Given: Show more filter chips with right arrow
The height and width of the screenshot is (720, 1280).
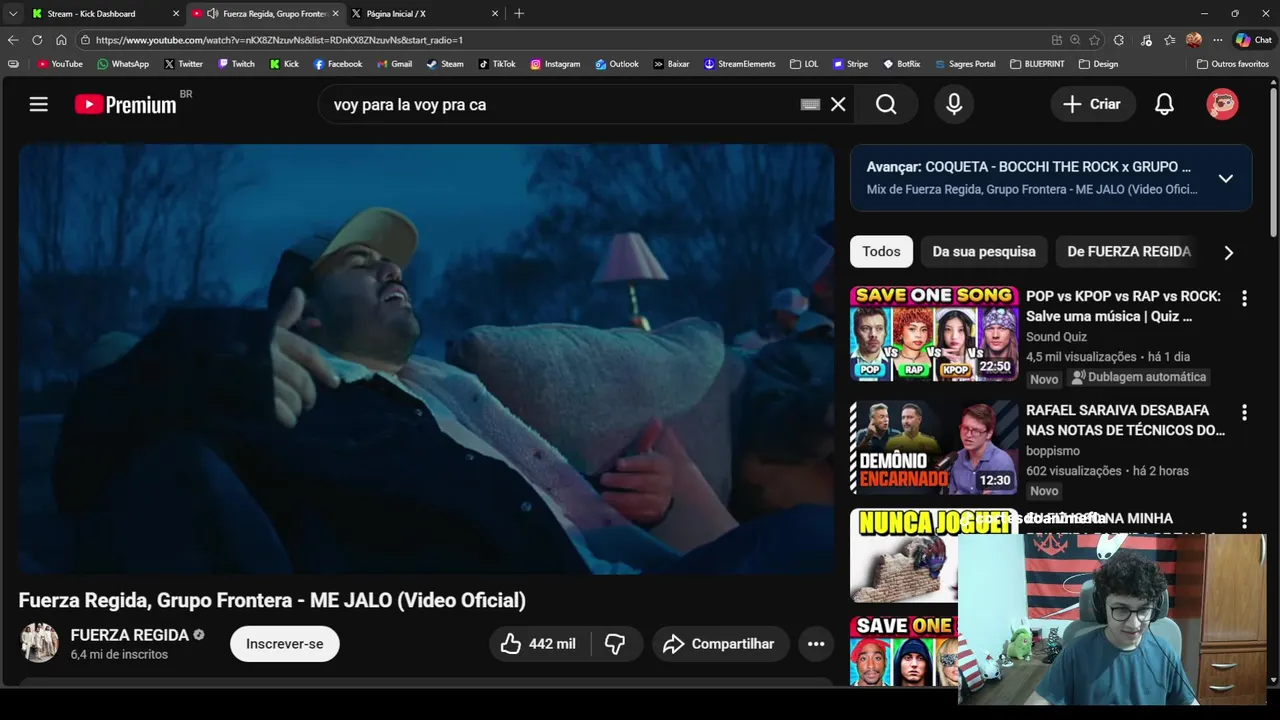Looking at the screenshot, I should click(x=1229, y=252).
